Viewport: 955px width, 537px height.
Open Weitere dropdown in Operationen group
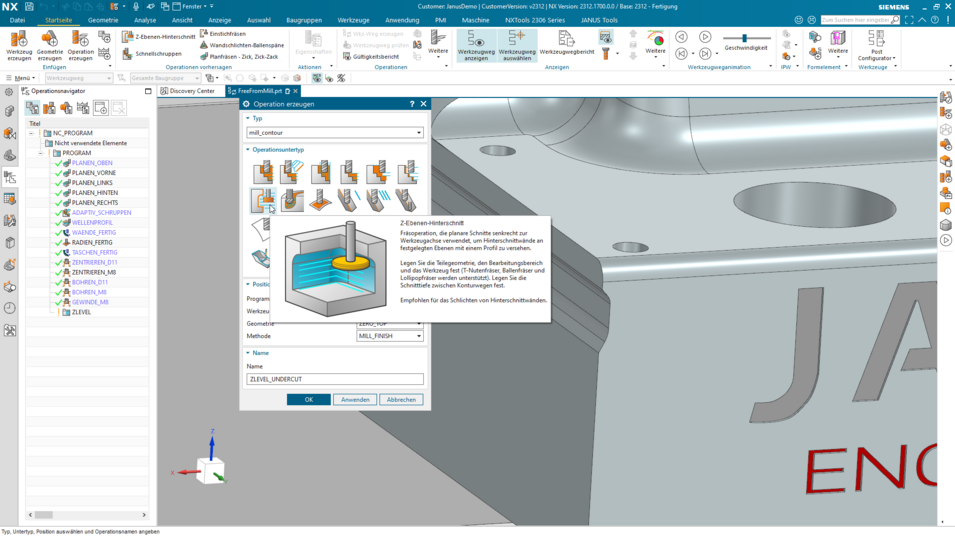tap(438, 43)
